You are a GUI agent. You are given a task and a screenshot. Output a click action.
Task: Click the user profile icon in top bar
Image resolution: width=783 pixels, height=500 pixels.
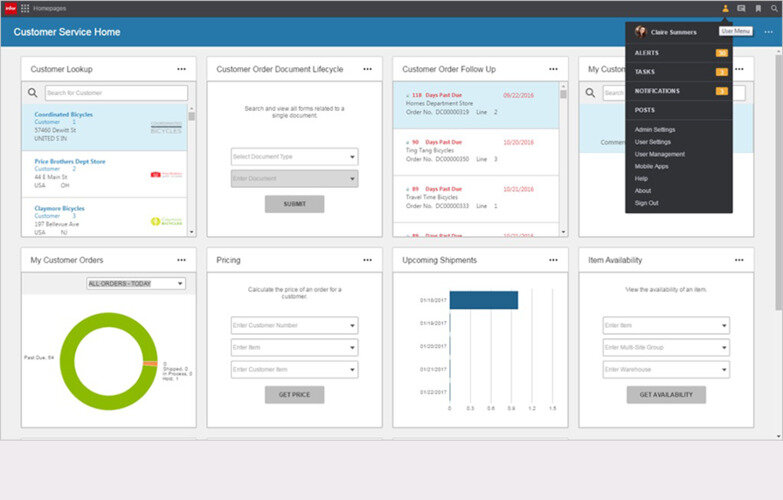point(725,8)
